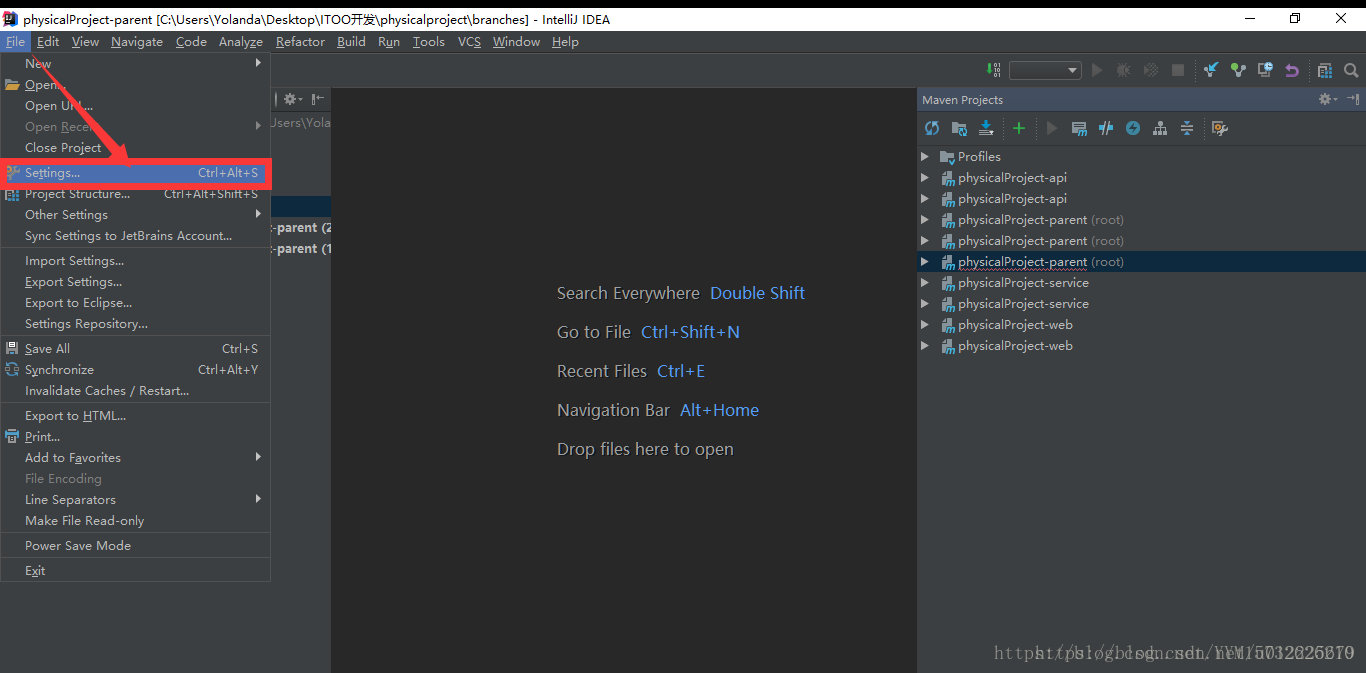Image resolution: width=1366 pixels, height=673 pixels.
Task: Toggle Maven Offline Mode
Action: click(x=1106, y=128)
